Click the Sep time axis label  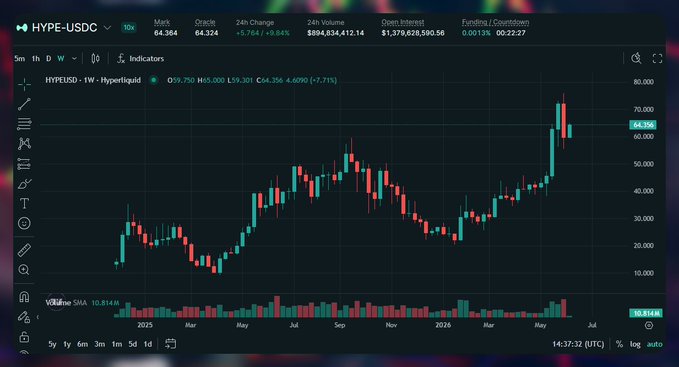pos(340,325)
